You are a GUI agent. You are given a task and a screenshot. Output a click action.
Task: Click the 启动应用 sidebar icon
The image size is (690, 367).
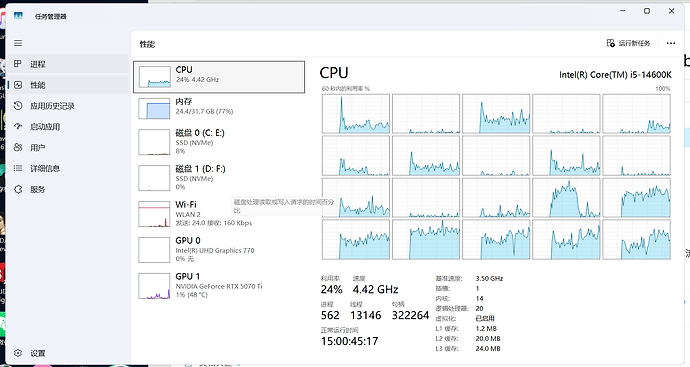click(18, 126)
